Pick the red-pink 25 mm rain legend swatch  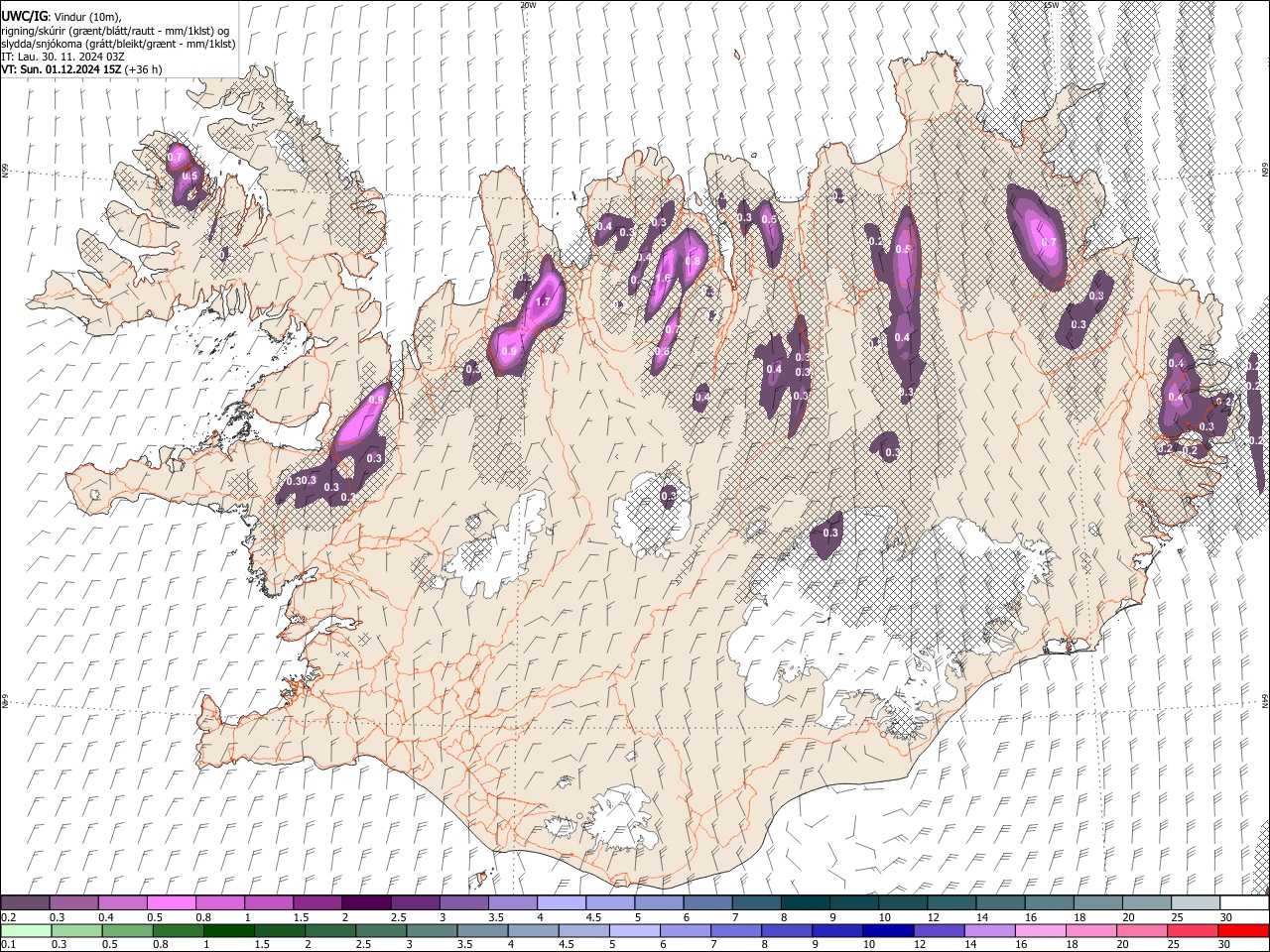pos(1195,931)
